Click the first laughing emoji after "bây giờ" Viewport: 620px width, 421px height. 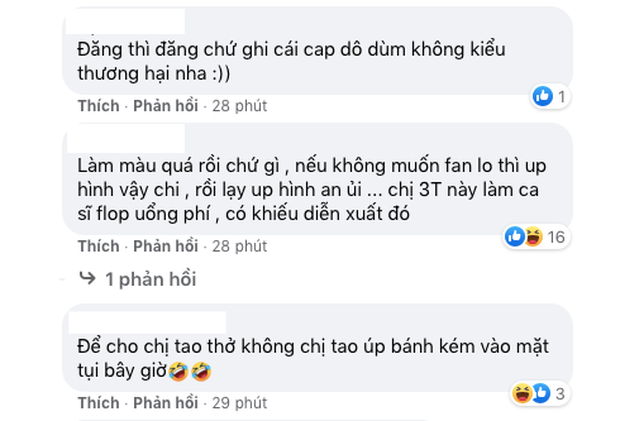pyautogui.click(x=178, y=371)
